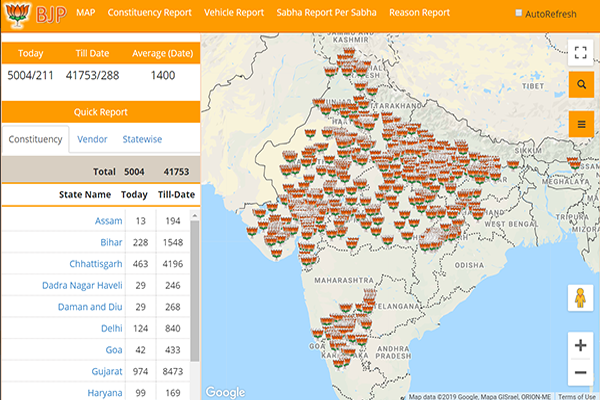Click Gujarat's Till-Date value 8473
Viewport: 600px width, 400px height.
[173, 371]
